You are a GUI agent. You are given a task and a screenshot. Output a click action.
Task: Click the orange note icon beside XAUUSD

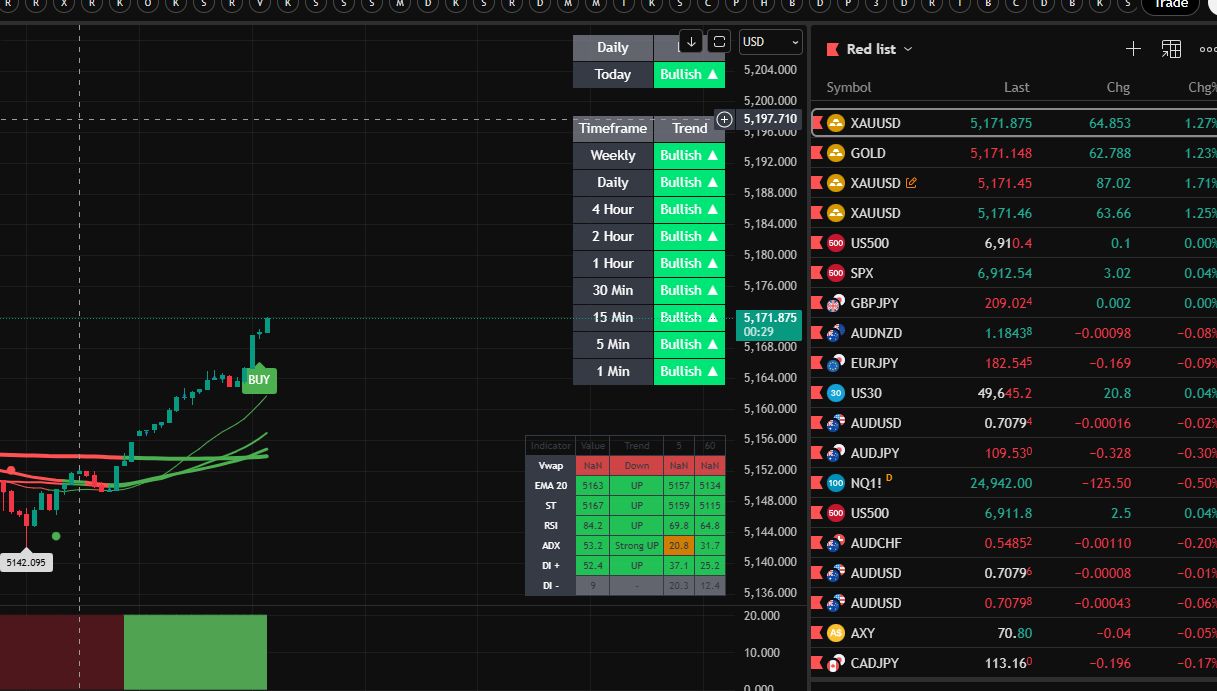pos(911,183)
